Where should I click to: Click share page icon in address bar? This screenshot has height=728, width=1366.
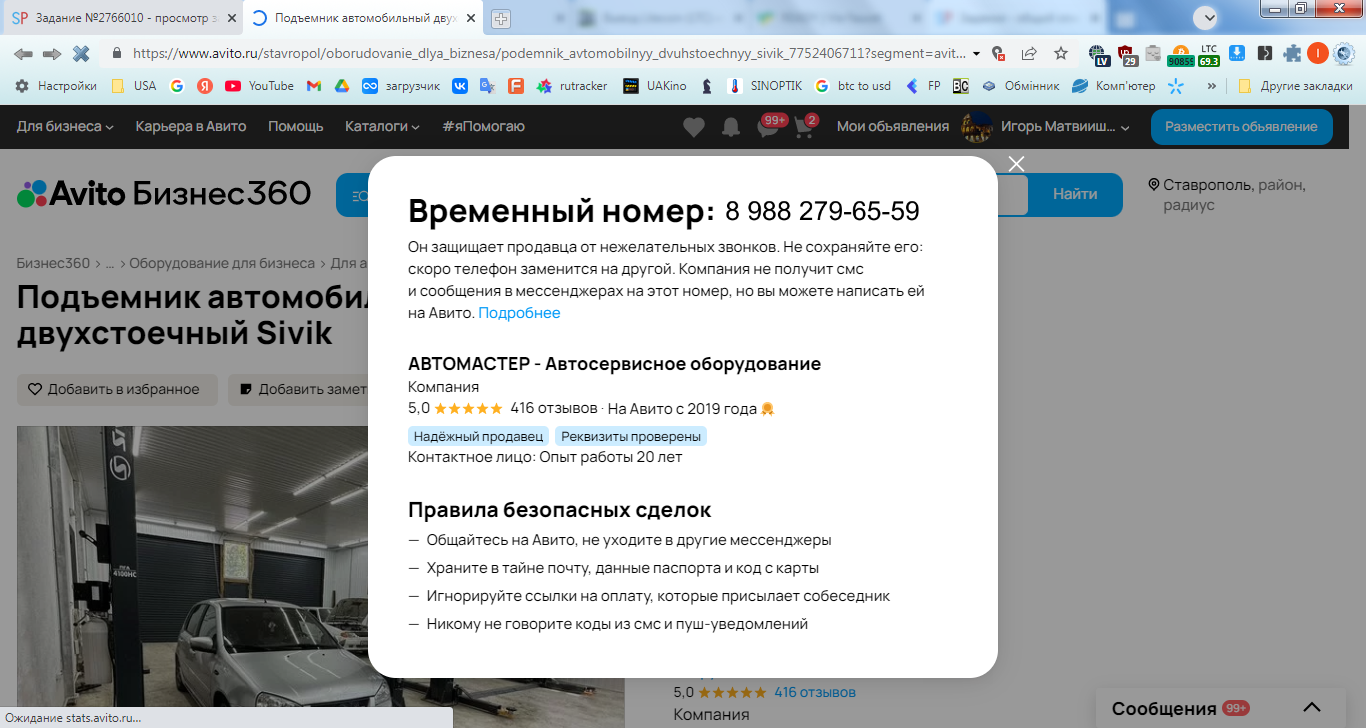pyautogui.click(x=1029, y=54)
